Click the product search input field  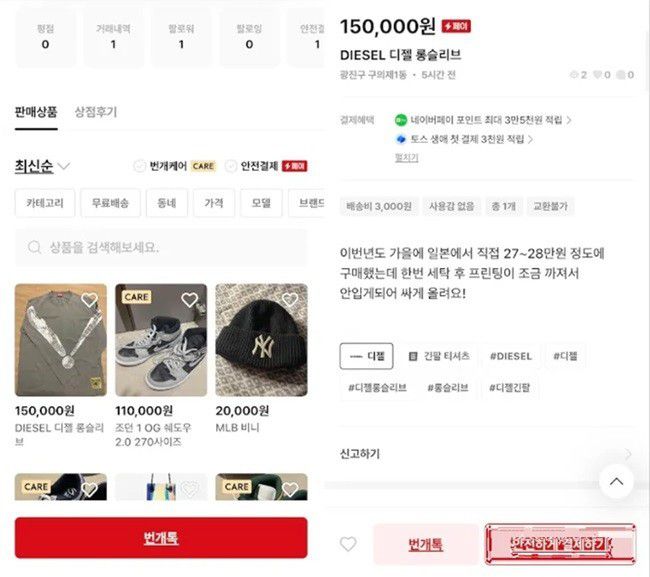tap(161, 247)
